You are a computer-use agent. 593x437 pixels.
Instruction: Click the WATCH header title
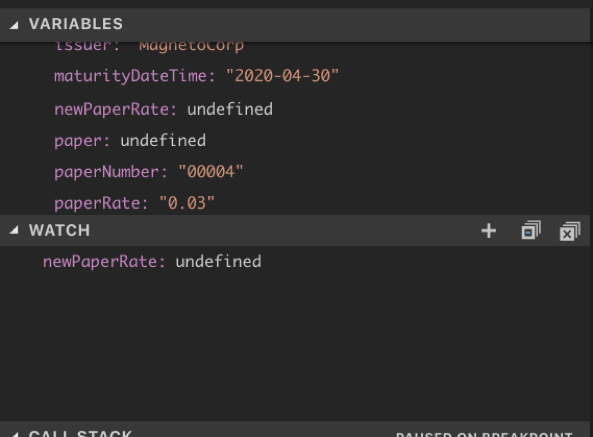point(59,231)
